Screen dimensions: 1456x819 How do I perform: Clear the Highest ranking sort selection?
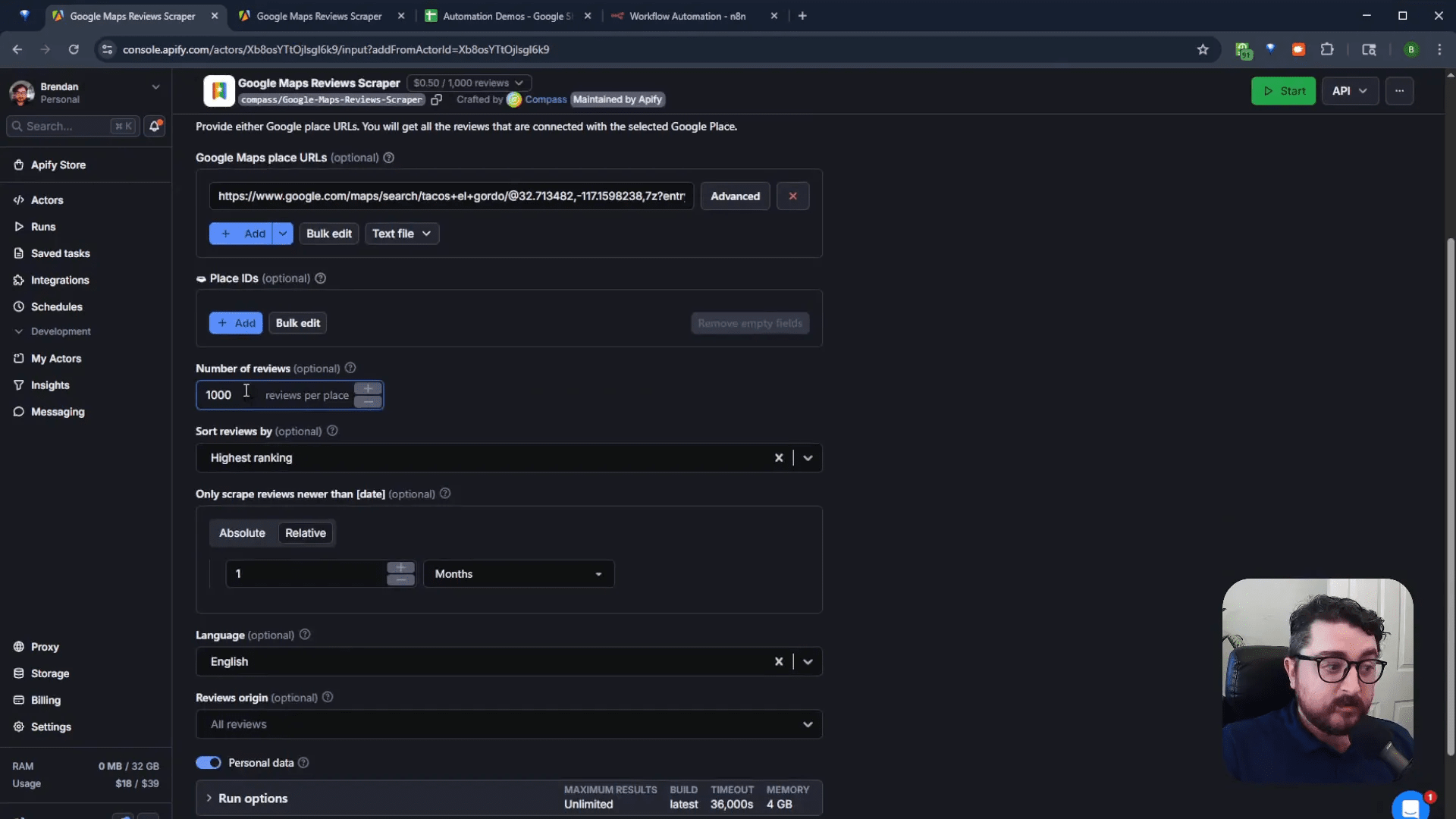[x=778, y=458]
